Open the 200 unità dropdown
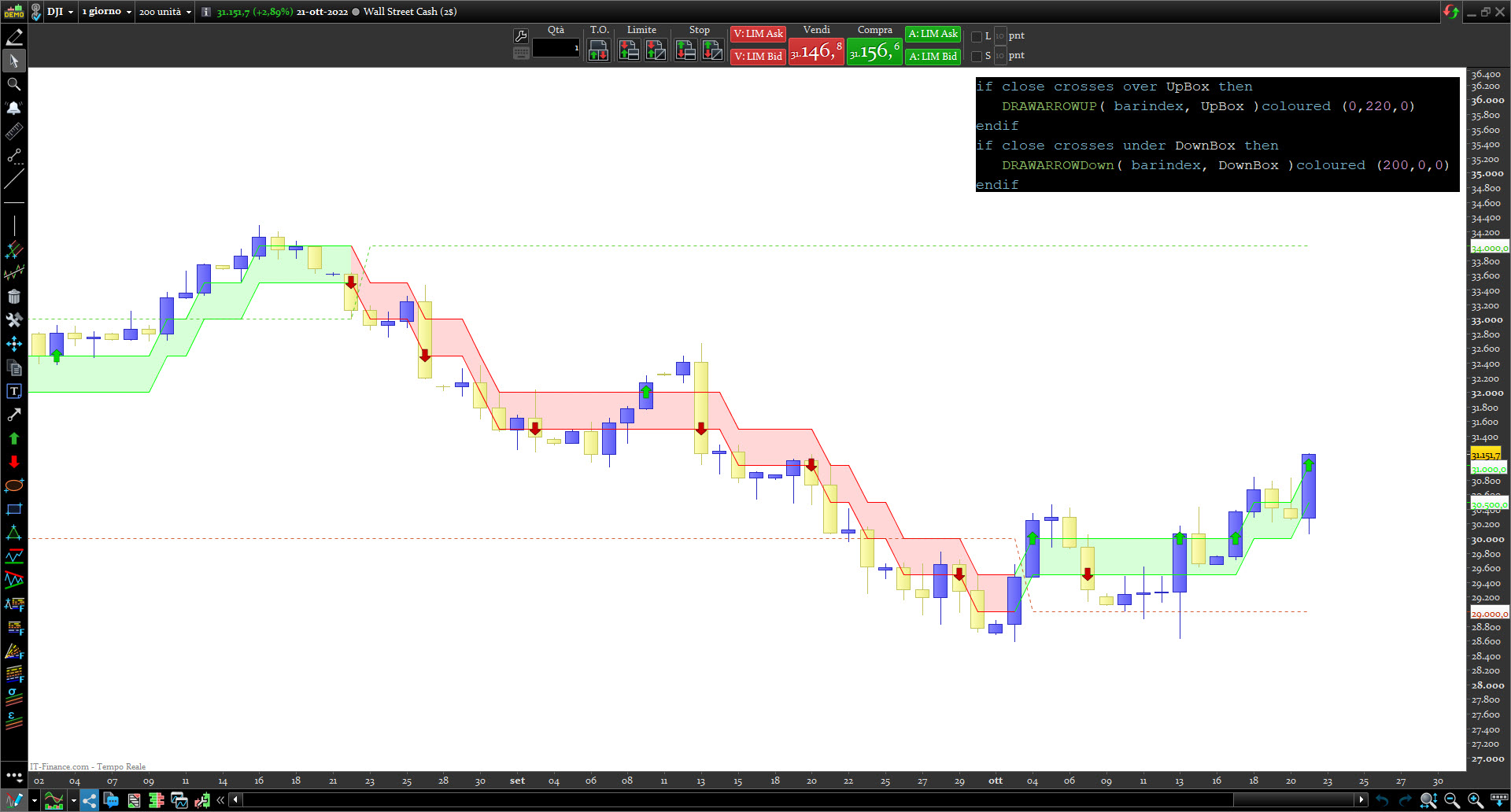 pos(165,12)
